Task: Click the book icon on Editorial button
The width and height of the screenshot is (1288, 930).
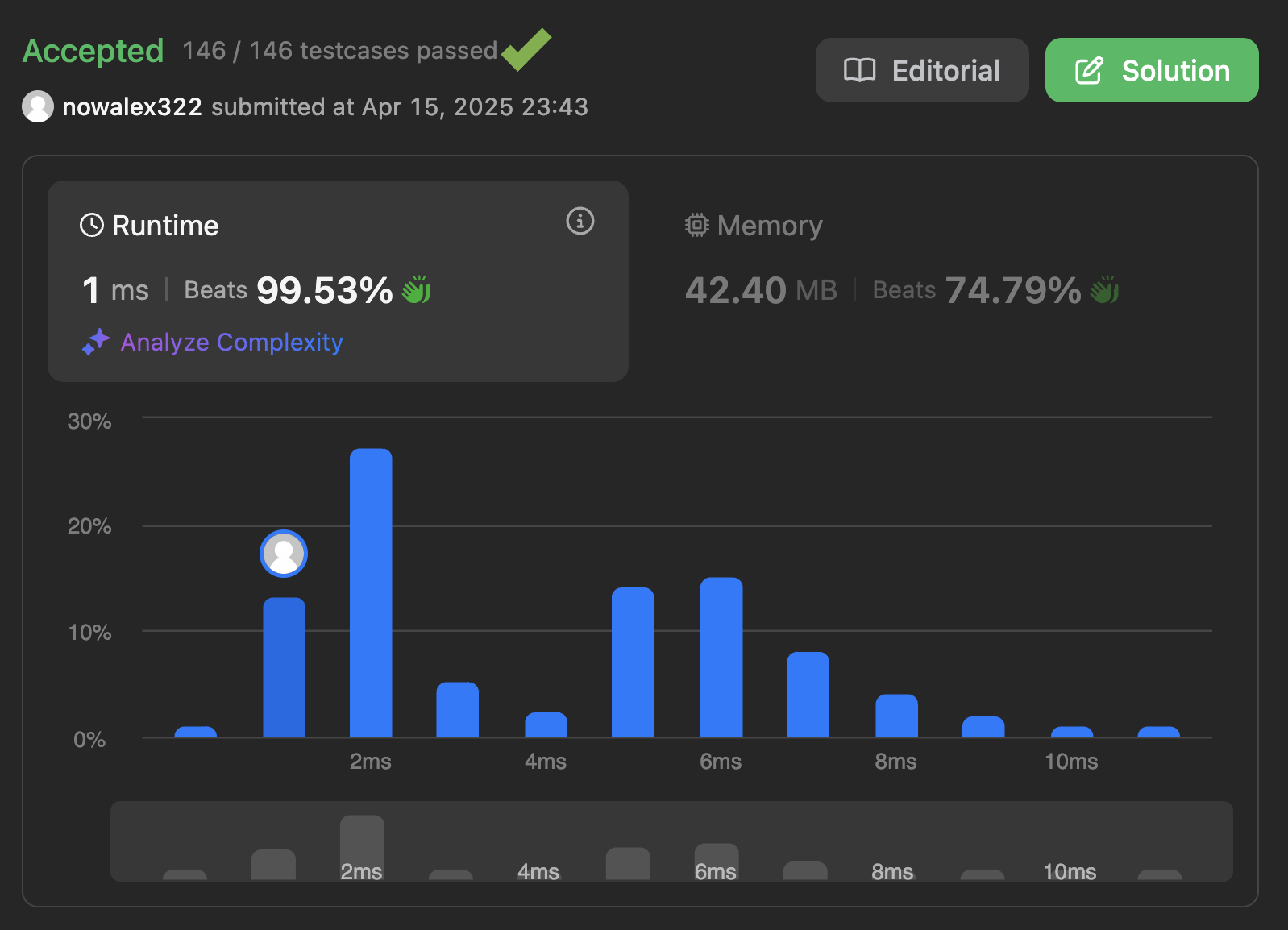Action: (x=859, y=70)
